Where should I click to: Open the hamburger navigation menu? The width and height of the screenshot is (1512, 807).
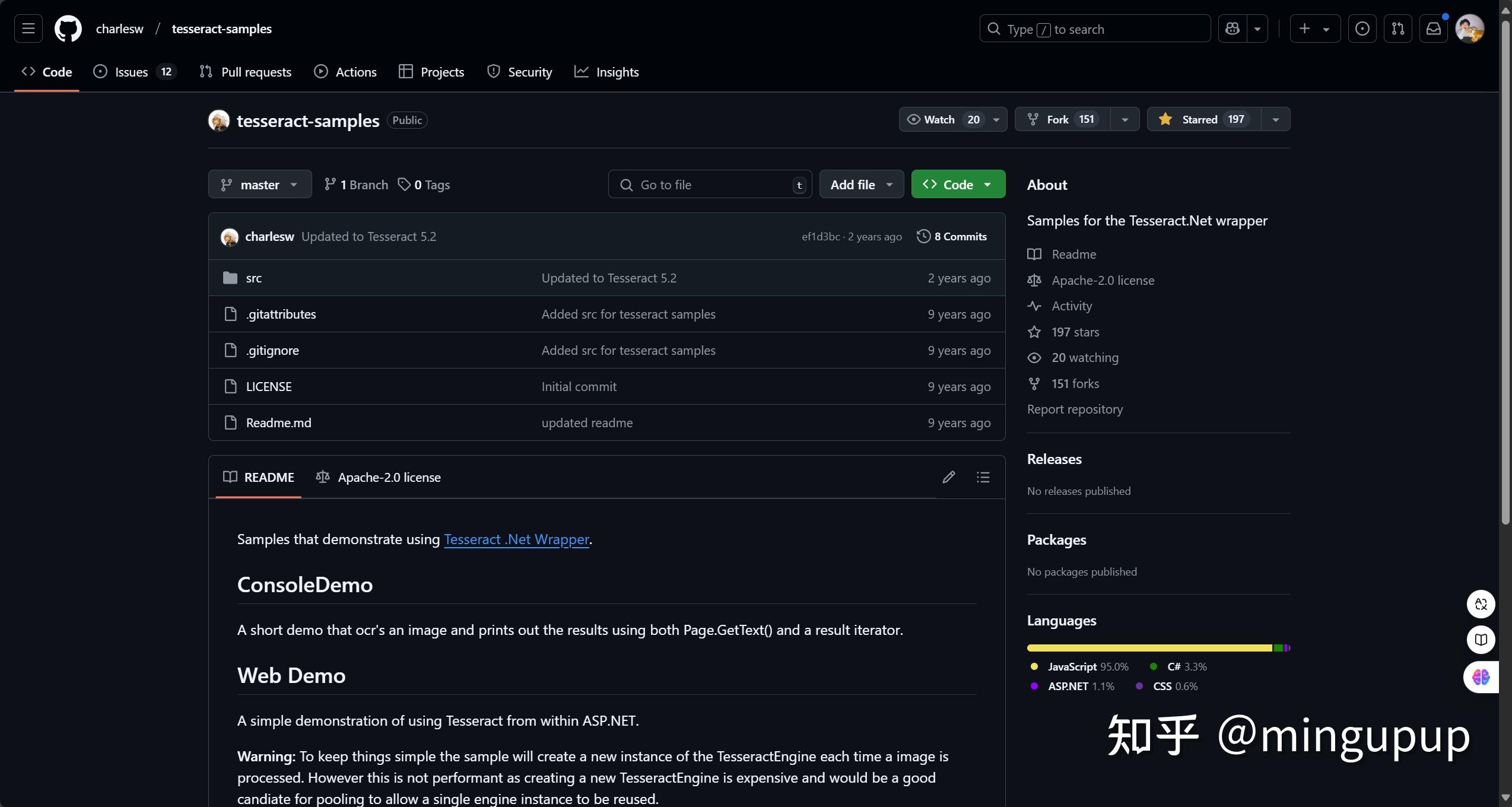tap(28, 28)
